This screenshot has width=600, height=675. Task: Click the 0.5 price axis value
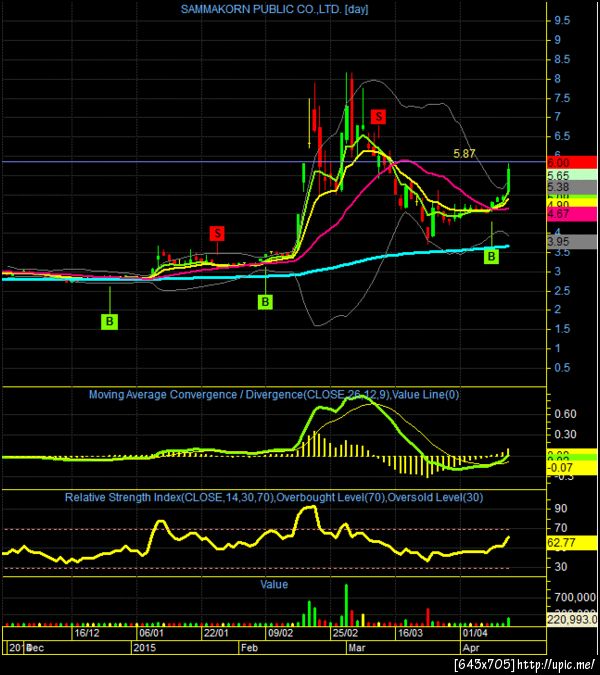(562, 368)
